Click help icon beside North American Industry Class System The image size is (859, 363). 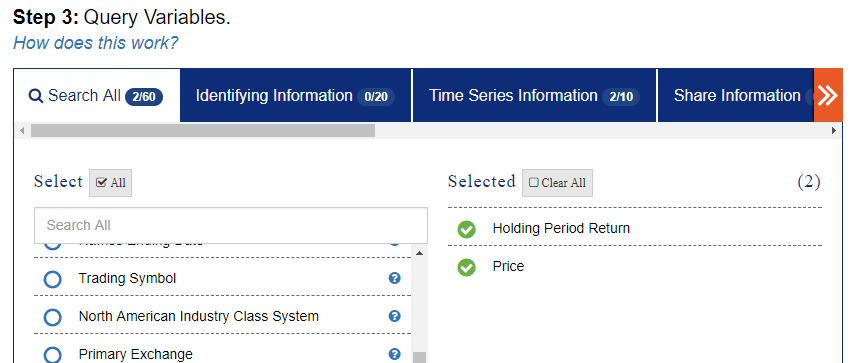point(394,316)
